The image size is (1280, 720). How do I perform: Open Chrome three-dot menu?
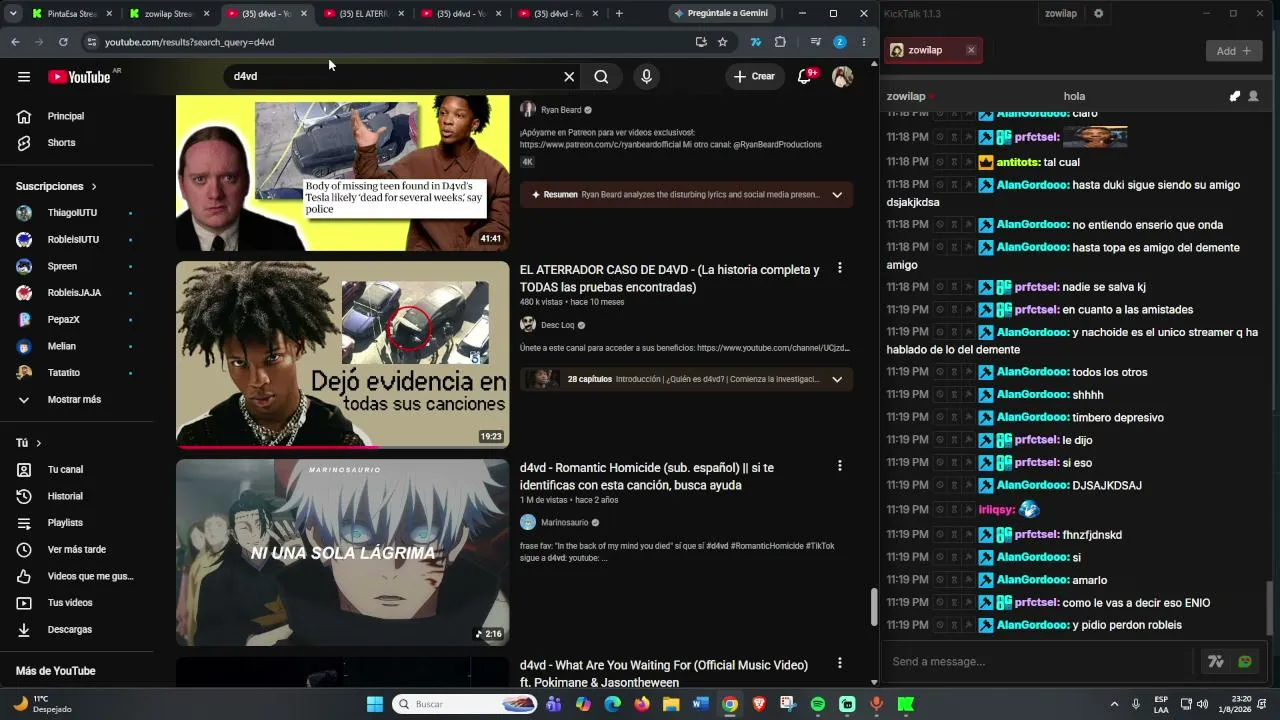click(864, 42)
